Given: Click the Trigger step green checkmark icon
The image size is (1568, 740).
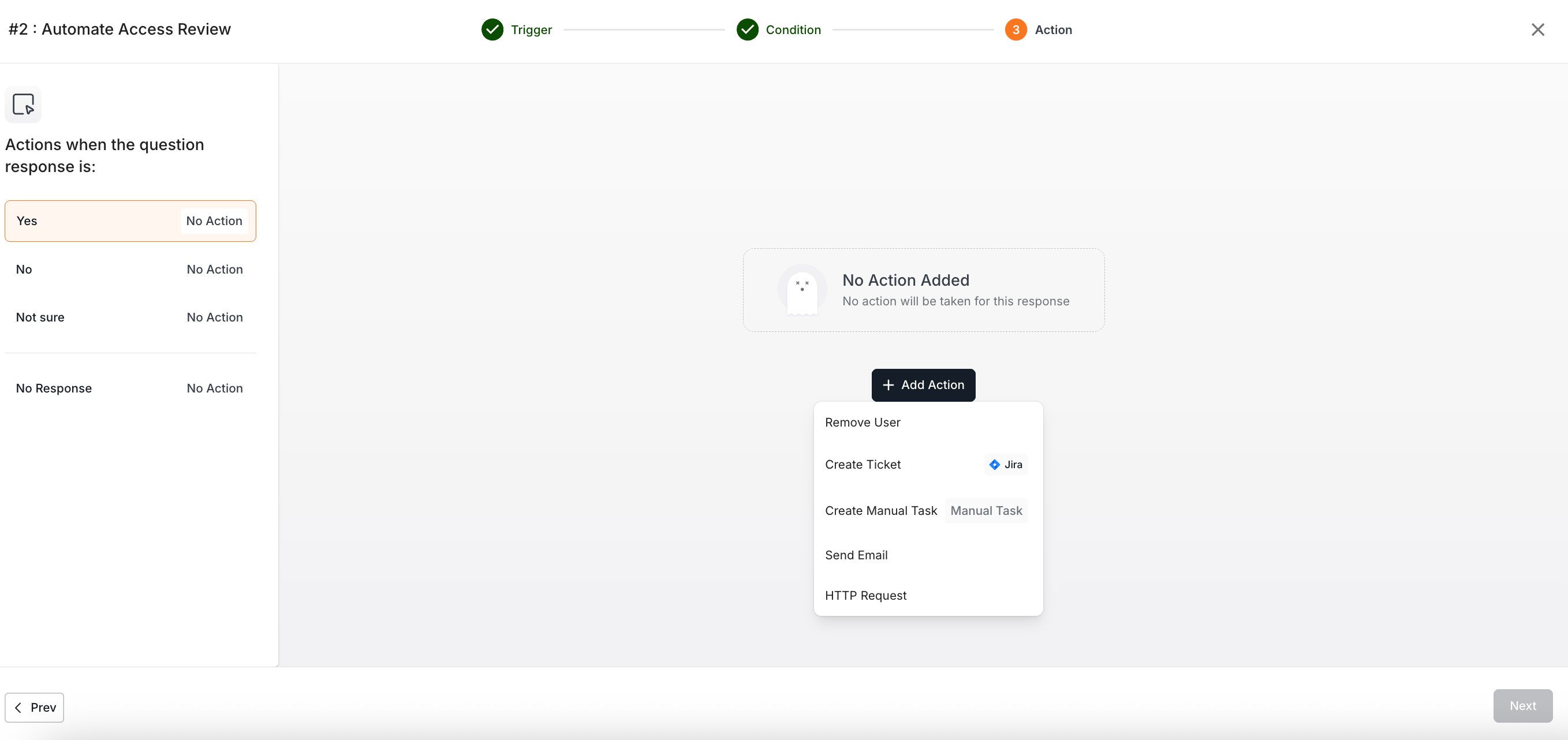Looking at the screenshot, I should pyautogui.click(x=492, y=29).
